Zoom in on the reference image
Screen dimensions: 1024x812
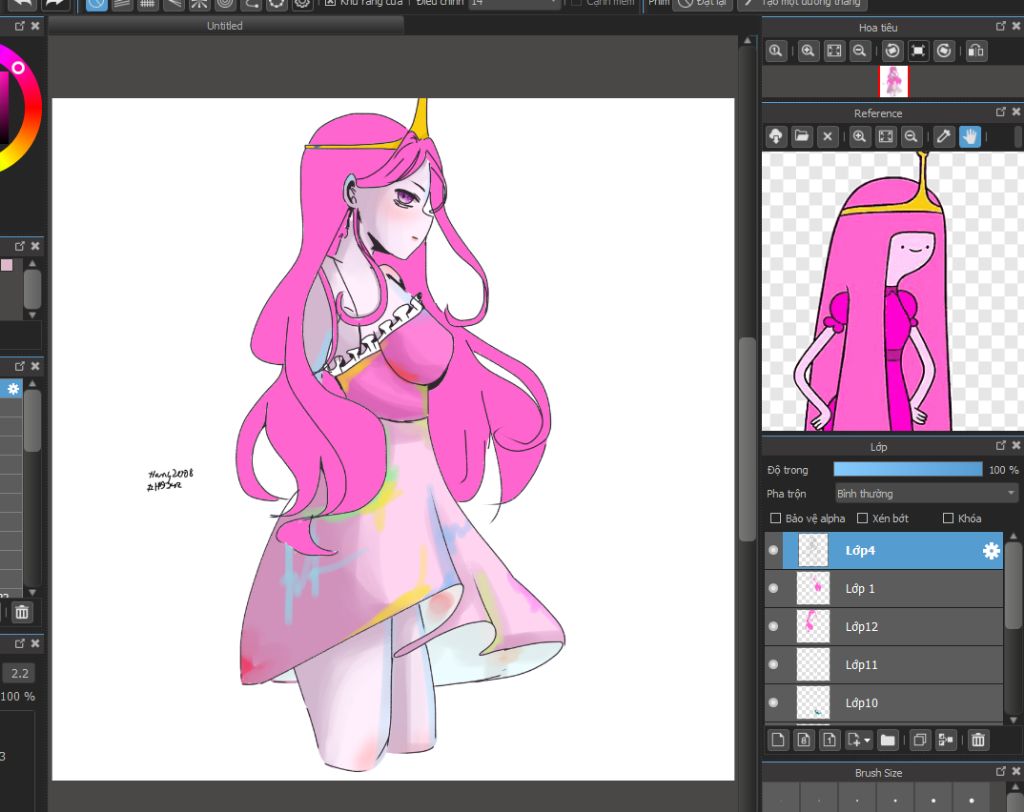click(x=859, y=137)
